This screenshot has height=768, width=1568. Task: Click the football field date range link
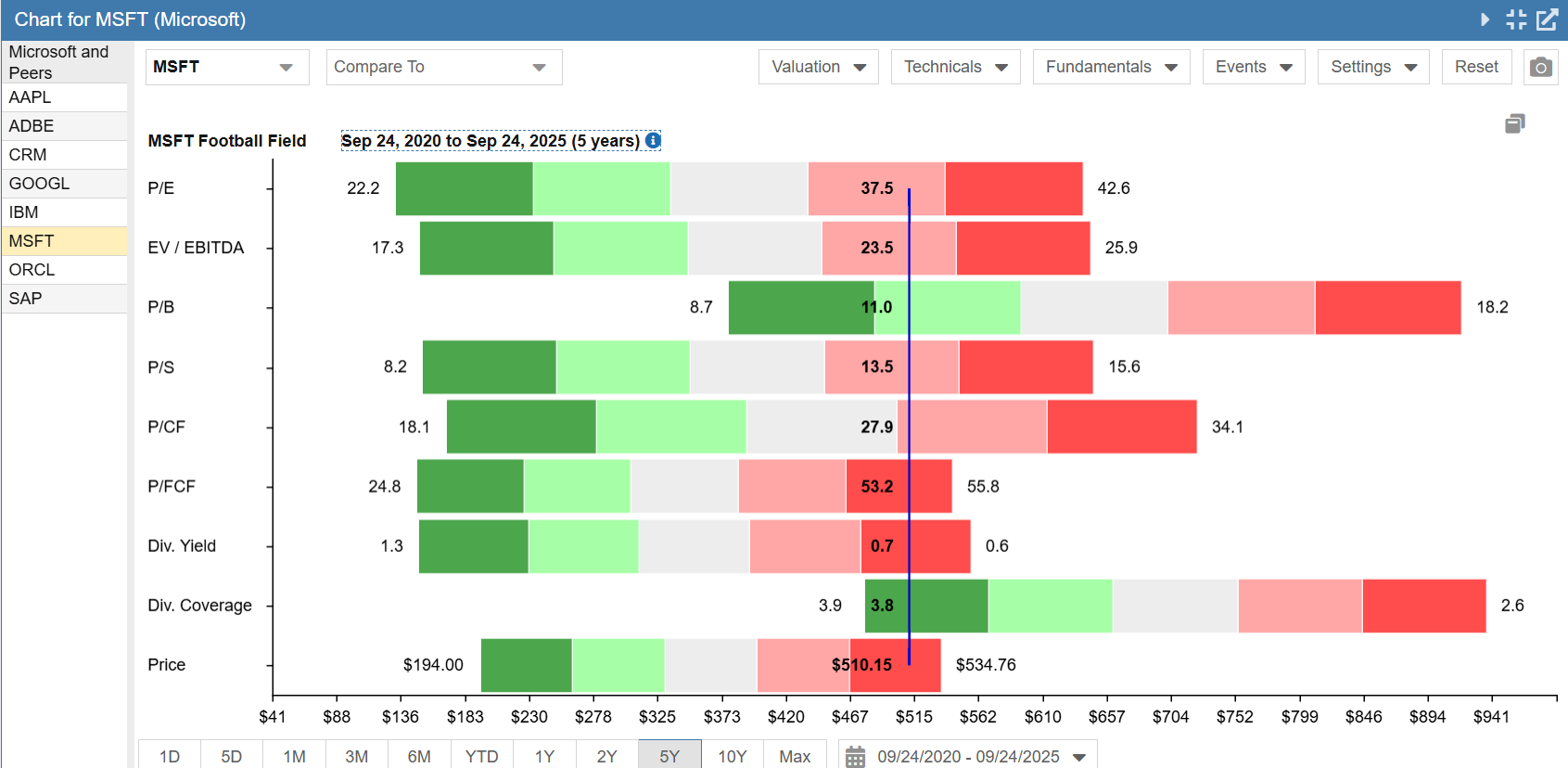click(x=490, y=140)
